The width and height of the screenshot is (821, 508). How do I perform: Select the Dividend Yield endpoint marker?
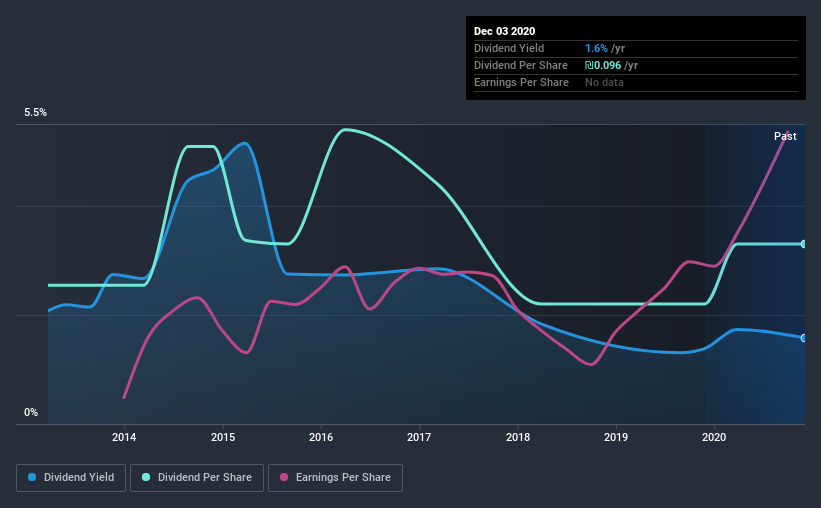pyautogui.click(x=803, y=338)
